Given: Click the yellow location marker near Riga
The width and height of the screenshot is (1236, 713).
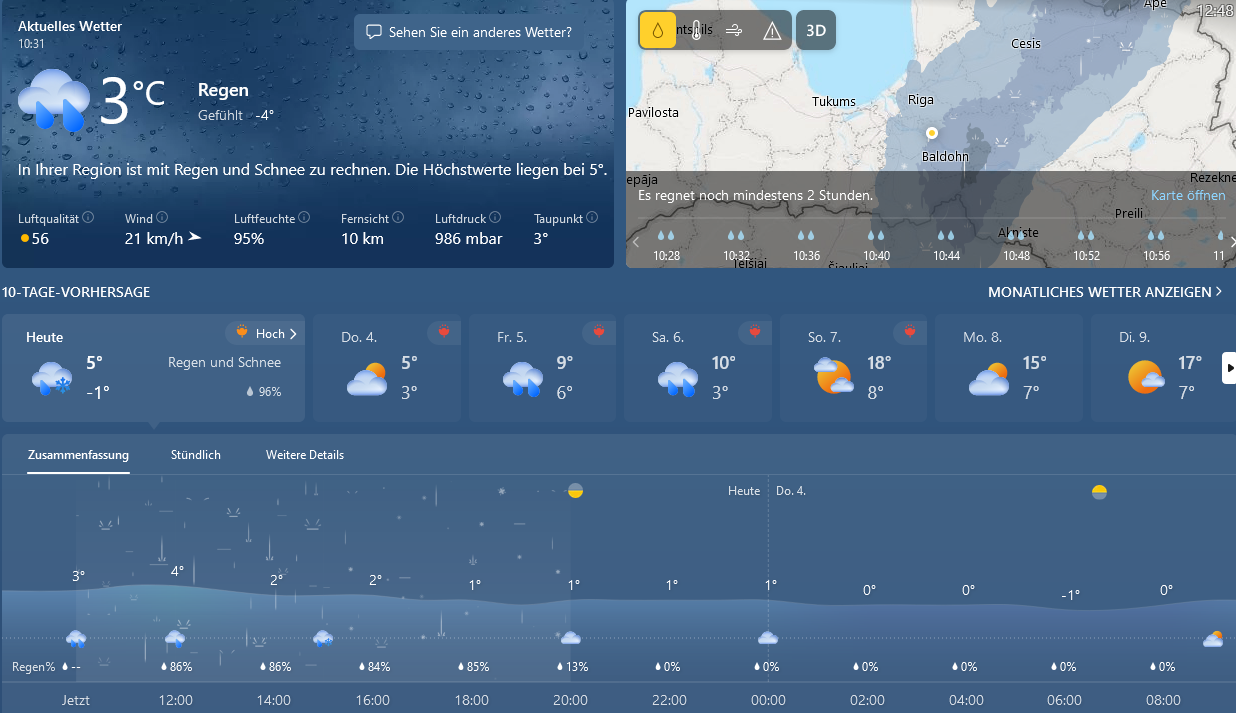Looking at the screenshot, I should click(931, 132).
